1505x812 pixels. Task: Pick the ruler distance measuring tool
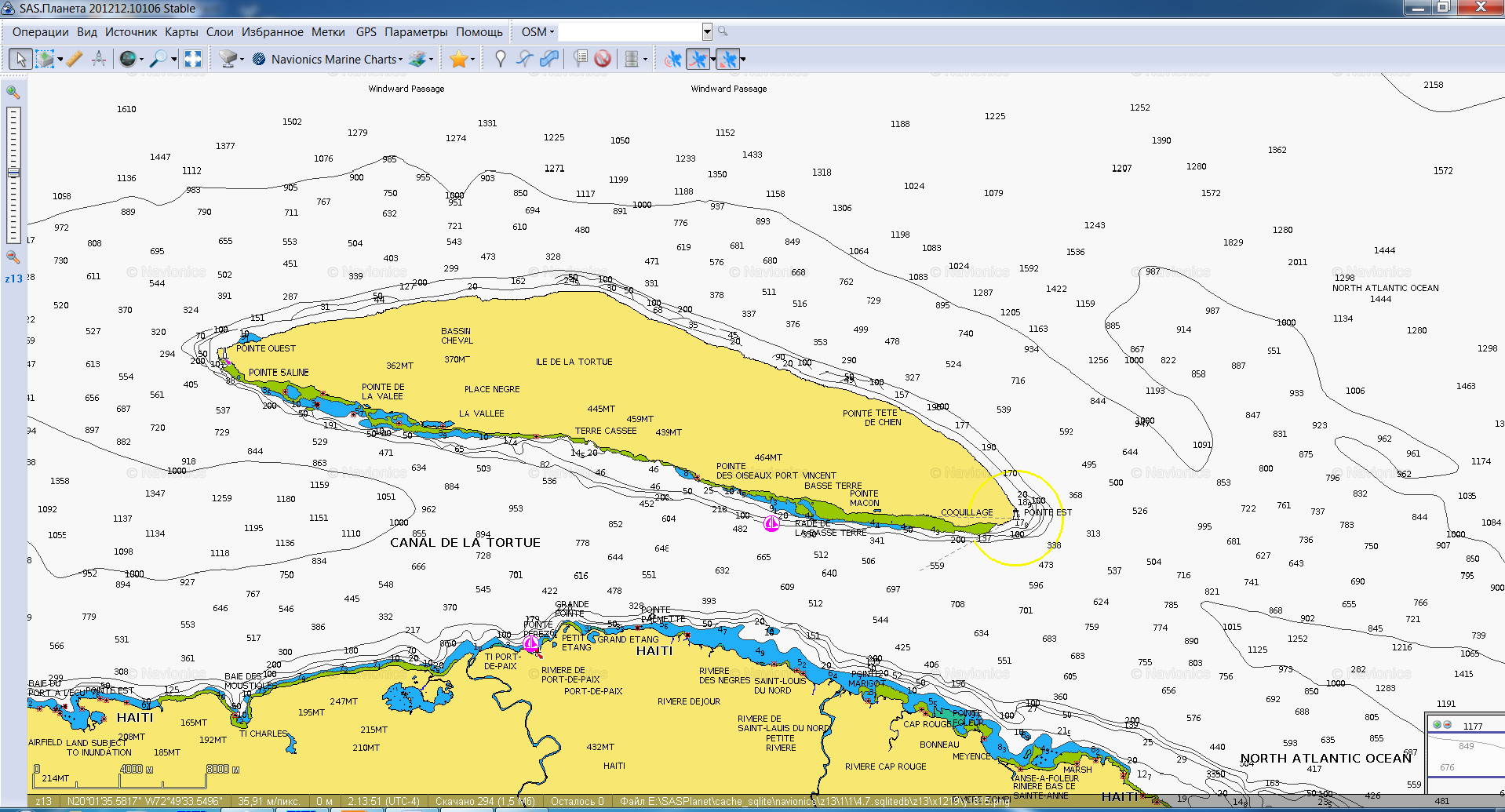coord(75,59)
